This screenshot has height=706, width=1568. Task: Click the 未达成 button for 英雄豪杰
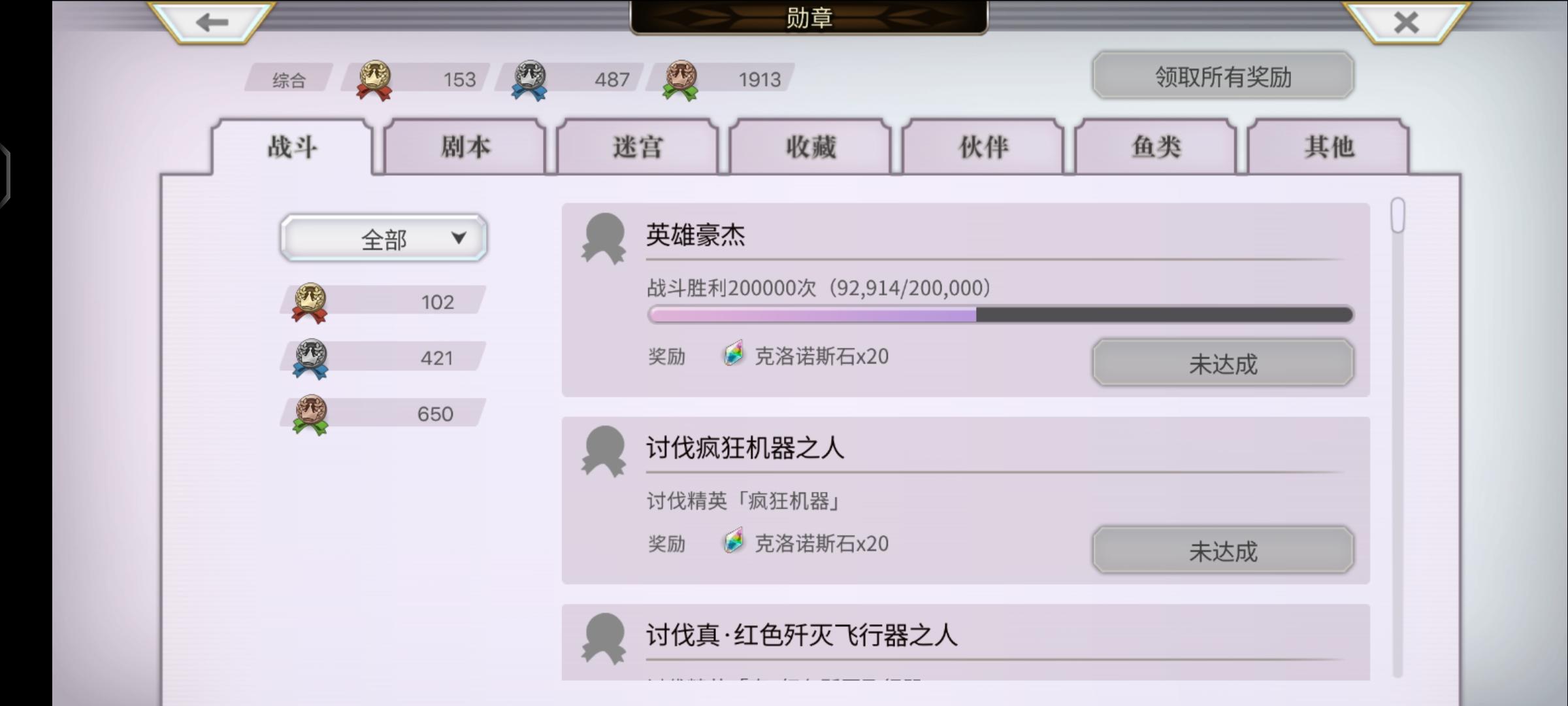tap(1223, 363)
